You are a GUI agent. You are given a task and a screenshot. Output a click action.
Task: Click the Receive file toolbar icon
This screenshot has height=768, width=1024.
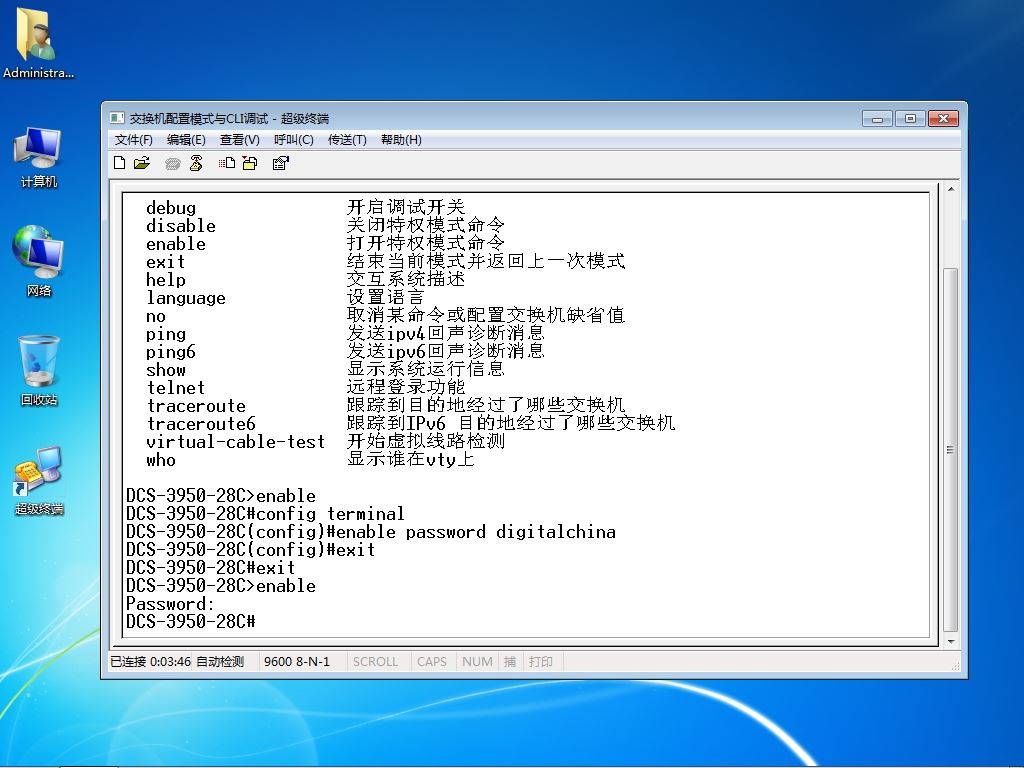(x=249, y=163)
